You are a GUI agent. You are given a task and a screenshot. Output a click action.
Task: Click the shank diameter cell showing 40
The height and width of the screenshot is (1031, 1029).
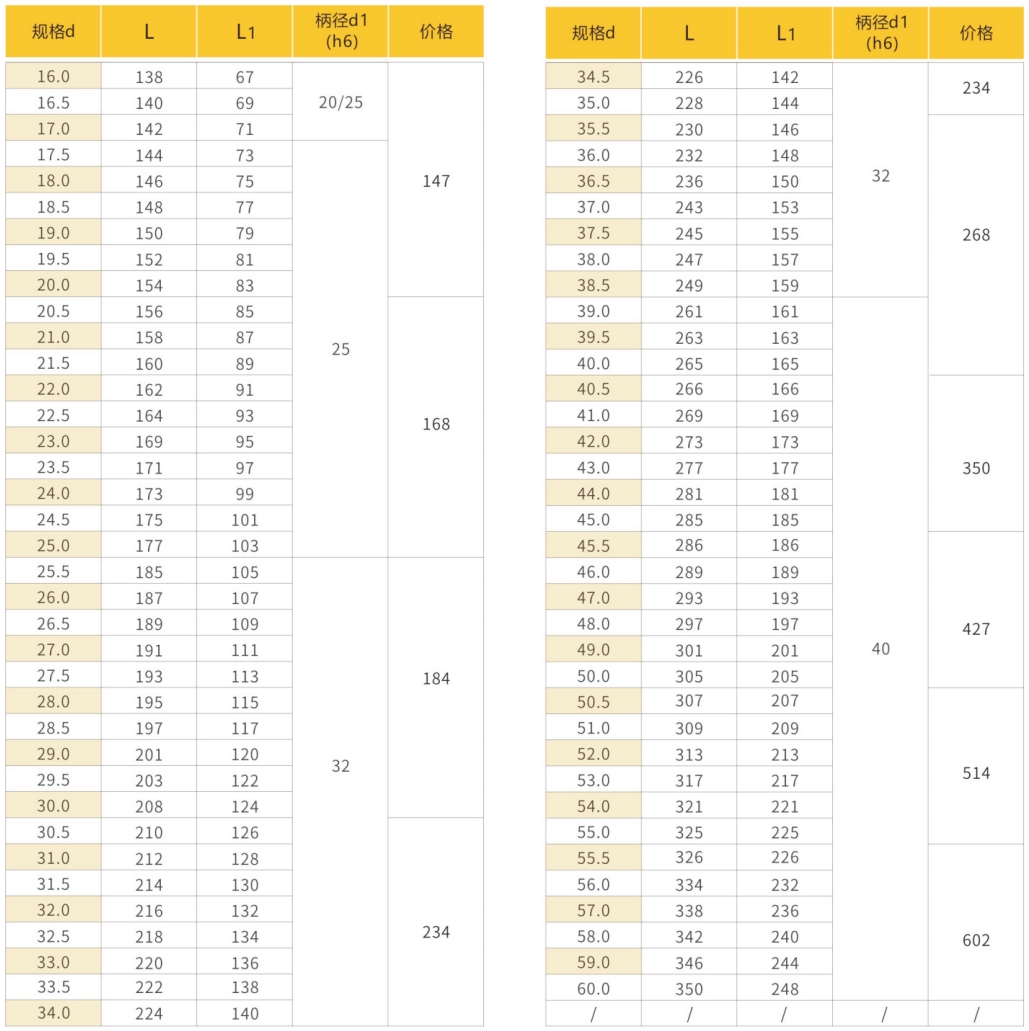tap(880, 649)
